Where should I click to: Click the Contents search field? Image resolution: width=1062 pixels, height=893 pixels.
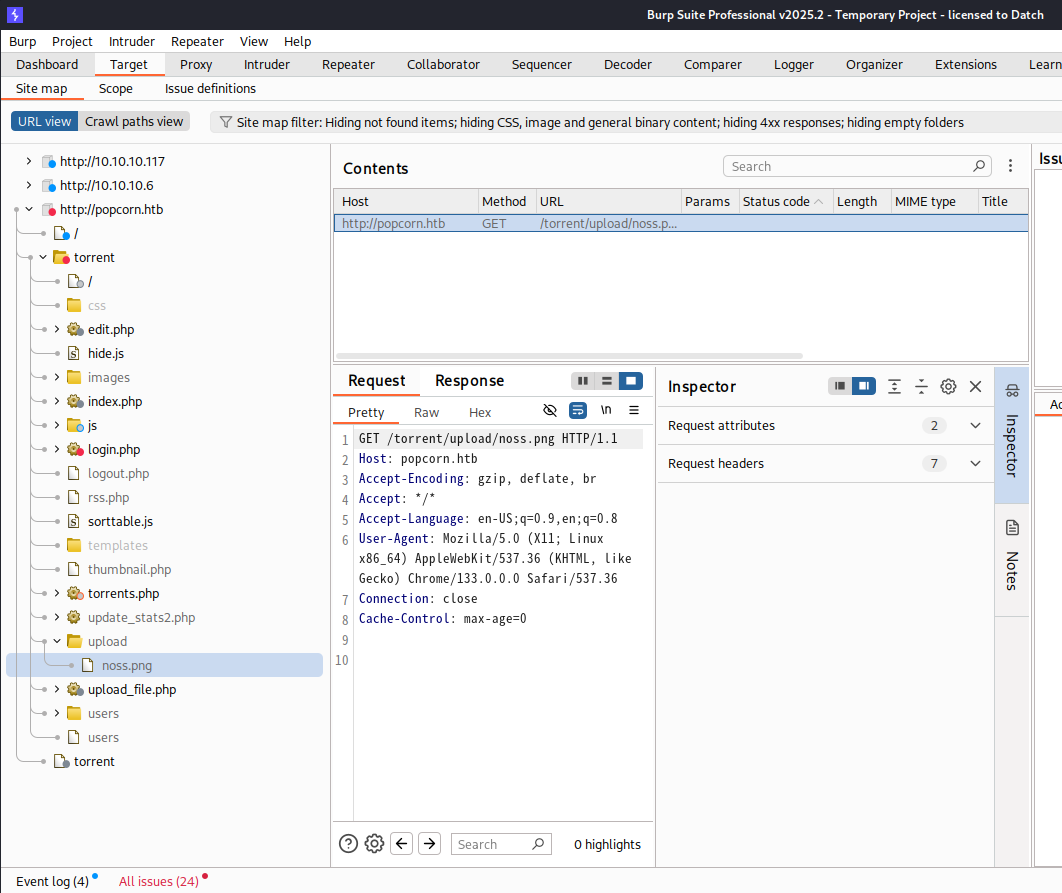[857, 166]
